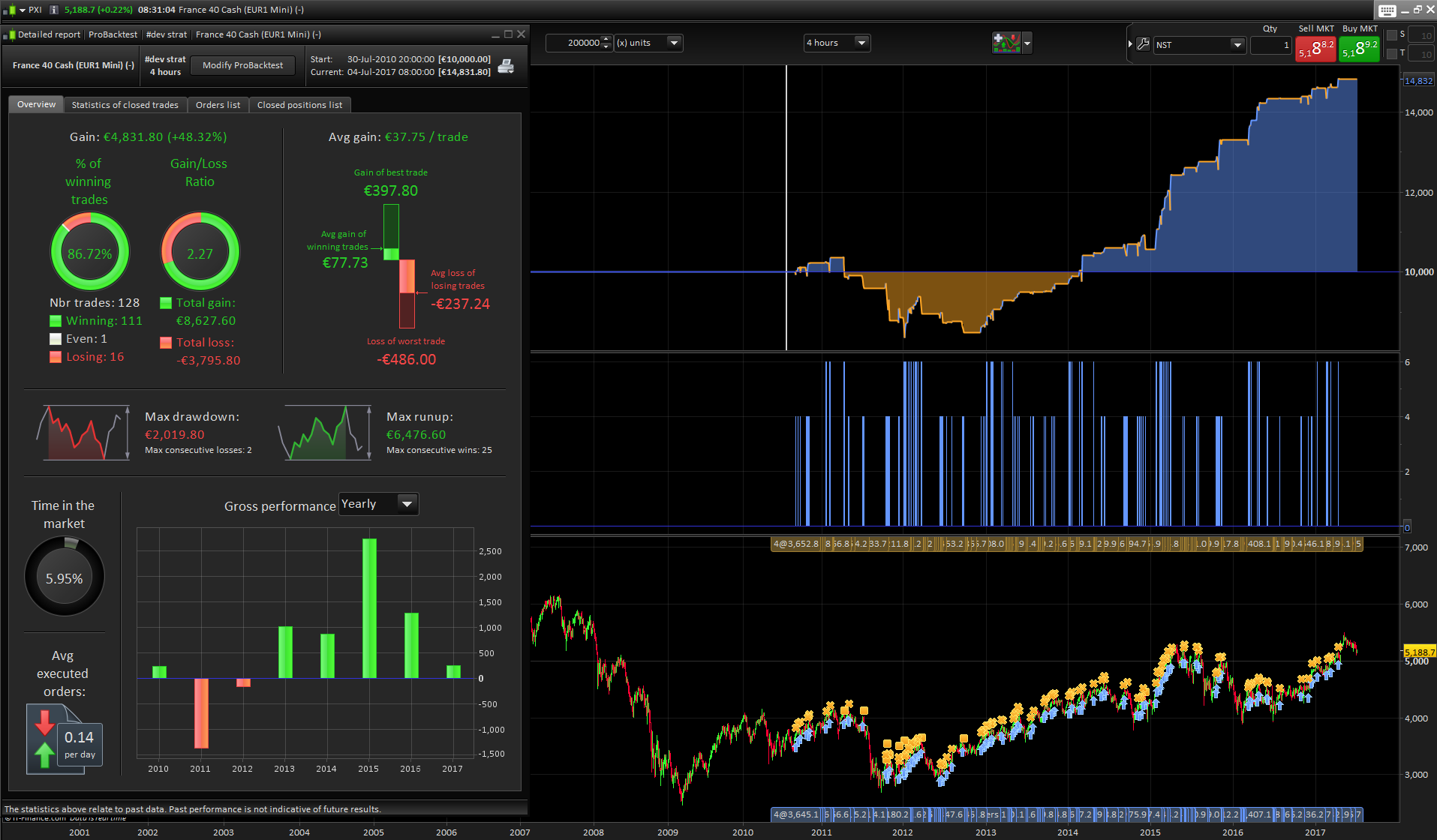Click the add indicator chart icon
This screenshot has width=1437, height=840.
(x=1006, y=43)
